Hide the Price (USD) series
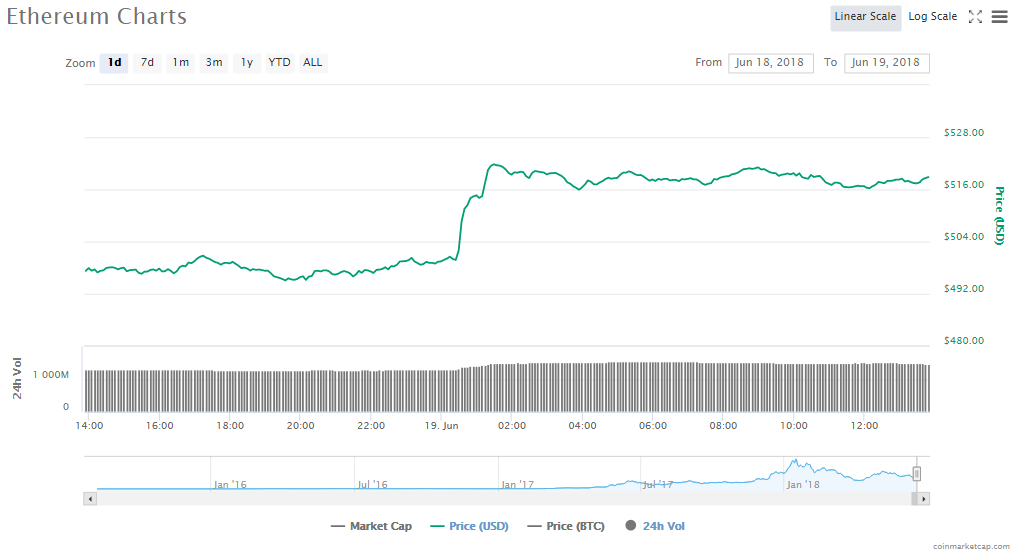 point(467,526)
